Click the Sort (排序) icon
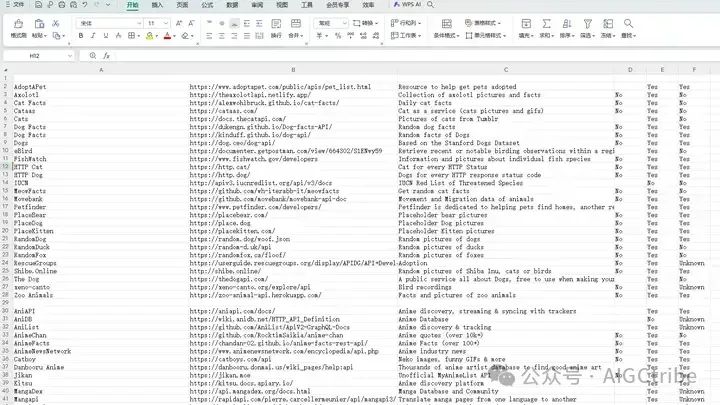This screenshot has height=405, width=720. click(x=567, y=24)
